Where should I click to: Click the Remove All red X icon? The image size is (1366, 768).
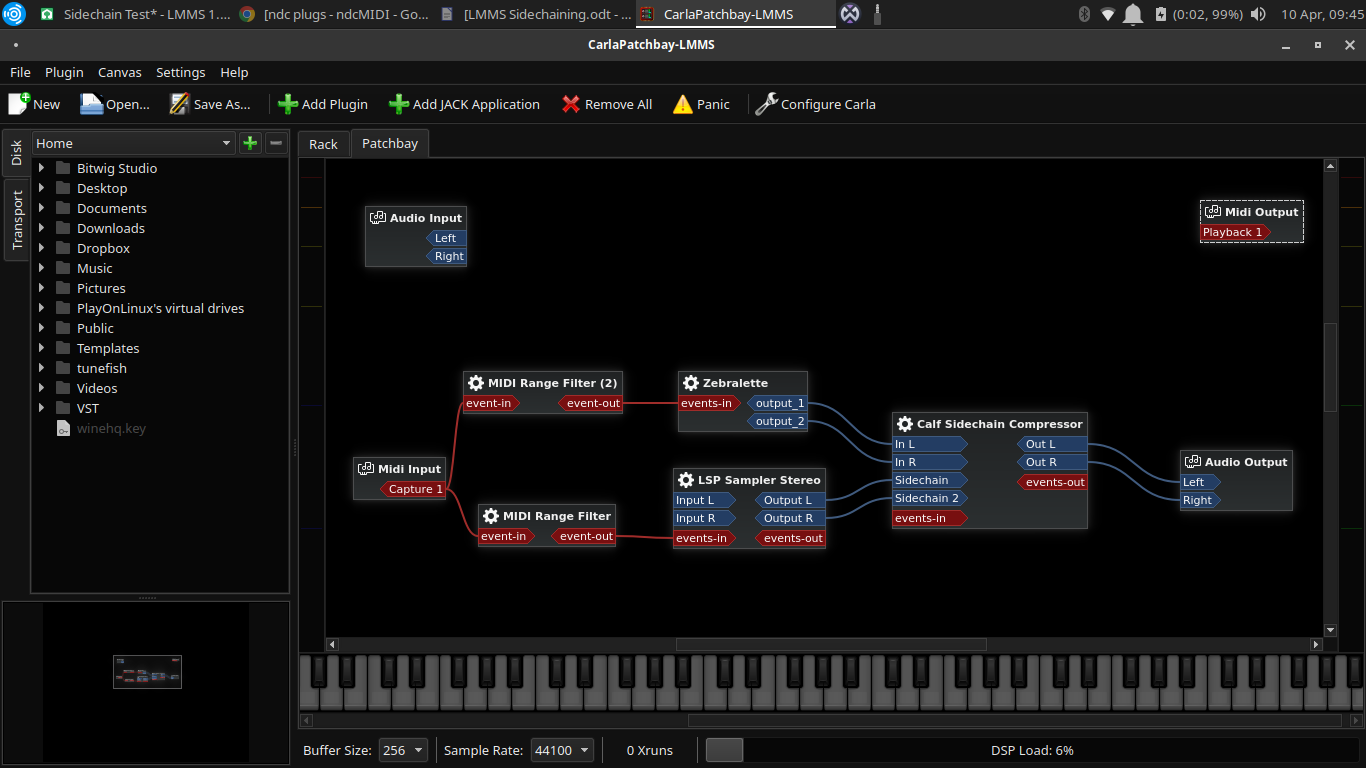tap(571, 104)
